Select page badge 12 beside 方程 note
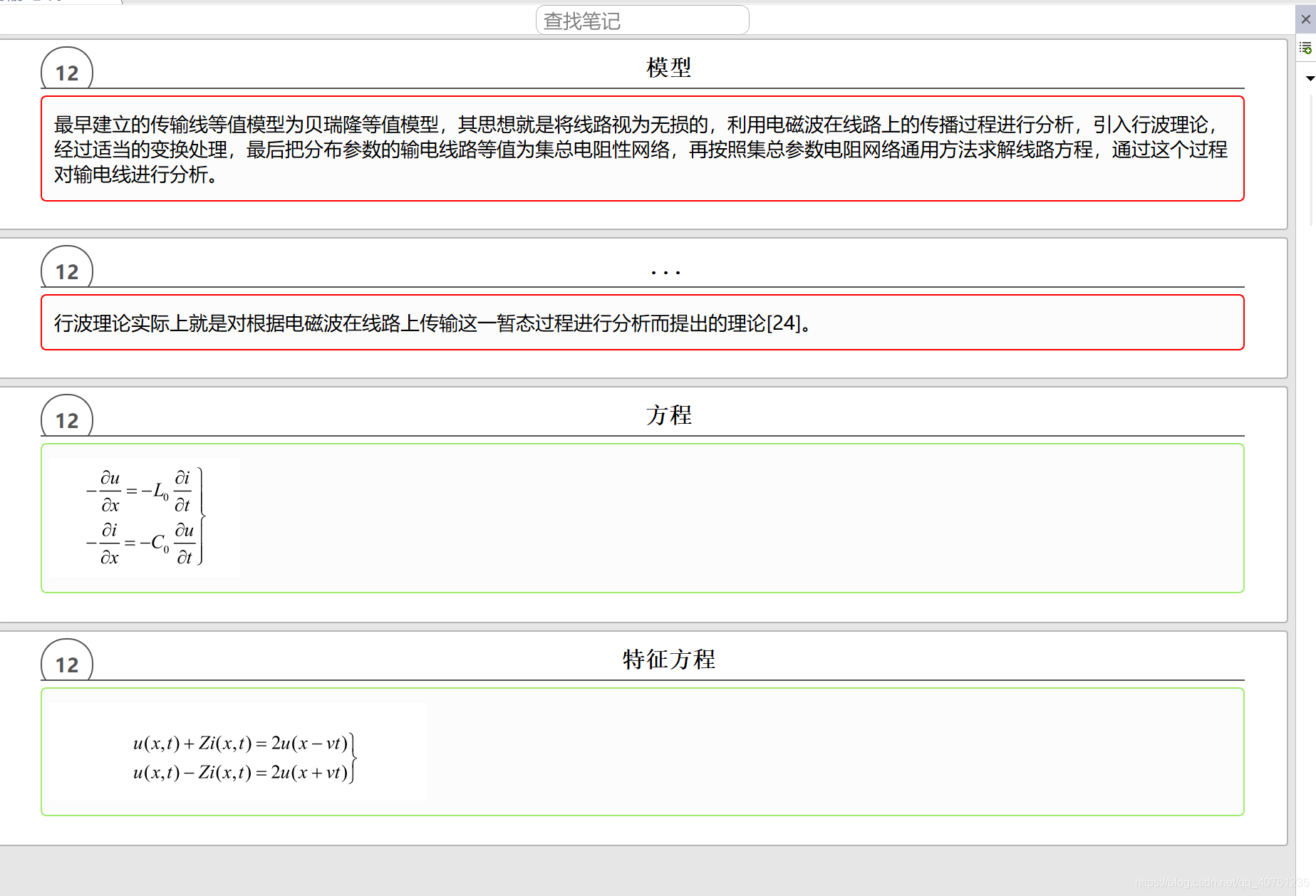The height and width of the screenshot is (896, 1316). (x=67, y=417)
